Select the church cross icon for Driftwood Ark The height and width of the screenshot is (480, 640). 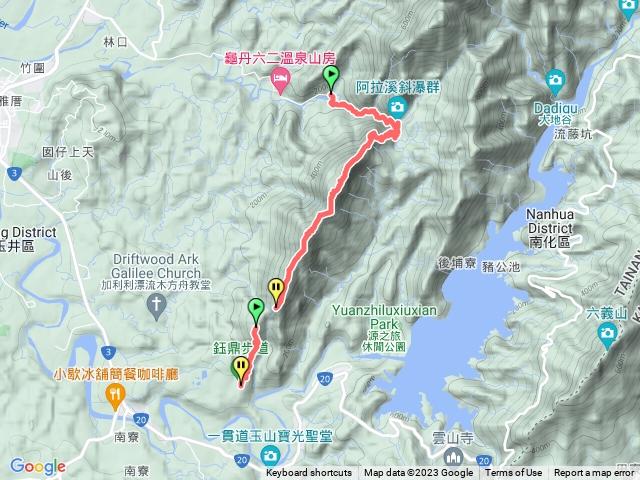[x=156, y=305]
